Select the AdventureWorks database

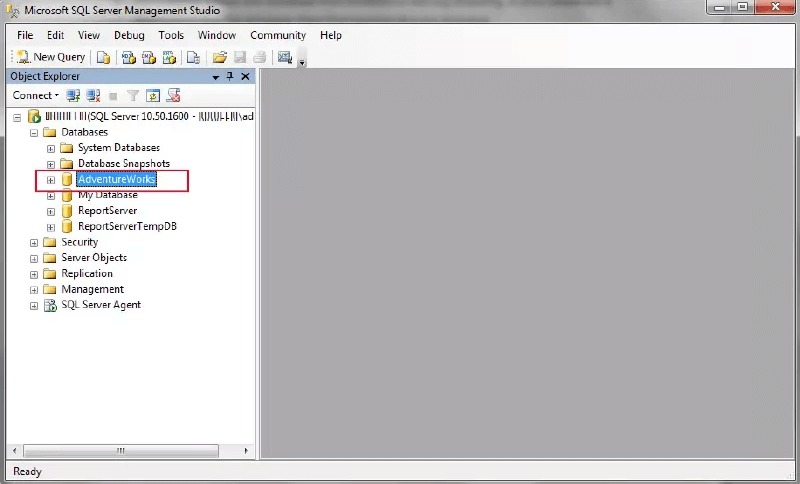click(117, 180)
